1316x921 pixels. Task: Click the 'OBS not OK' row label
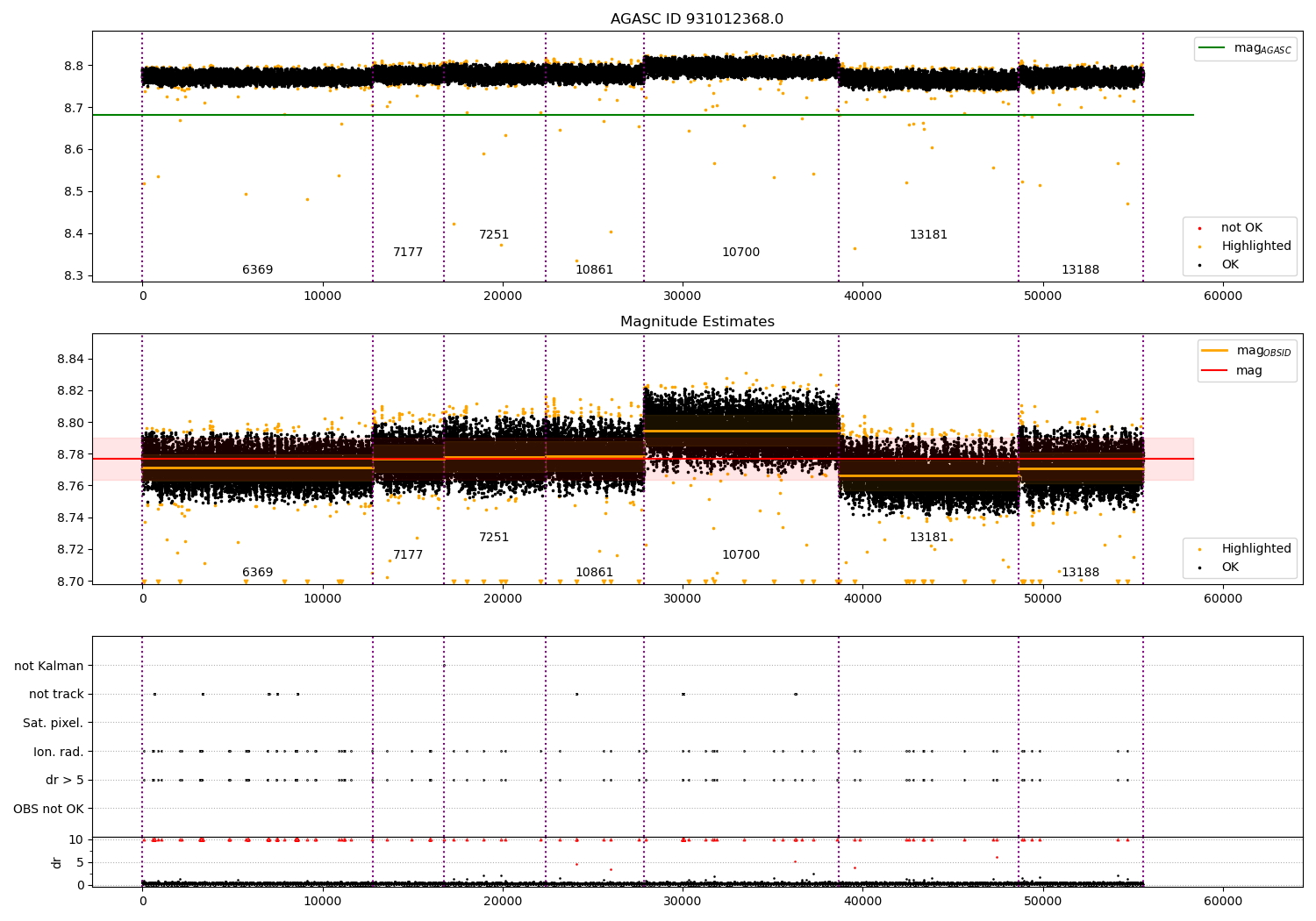pos(48,809)
